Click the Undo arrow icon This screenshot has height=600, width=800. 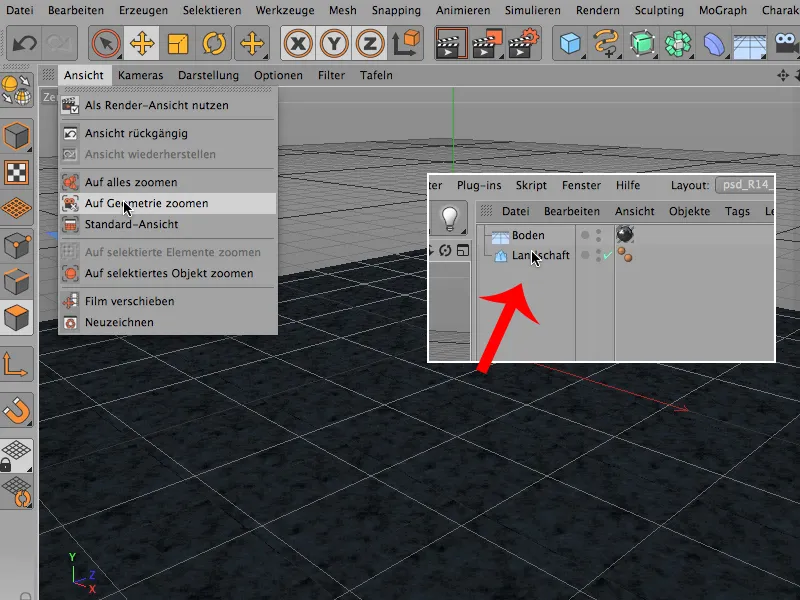coord(25,44)
